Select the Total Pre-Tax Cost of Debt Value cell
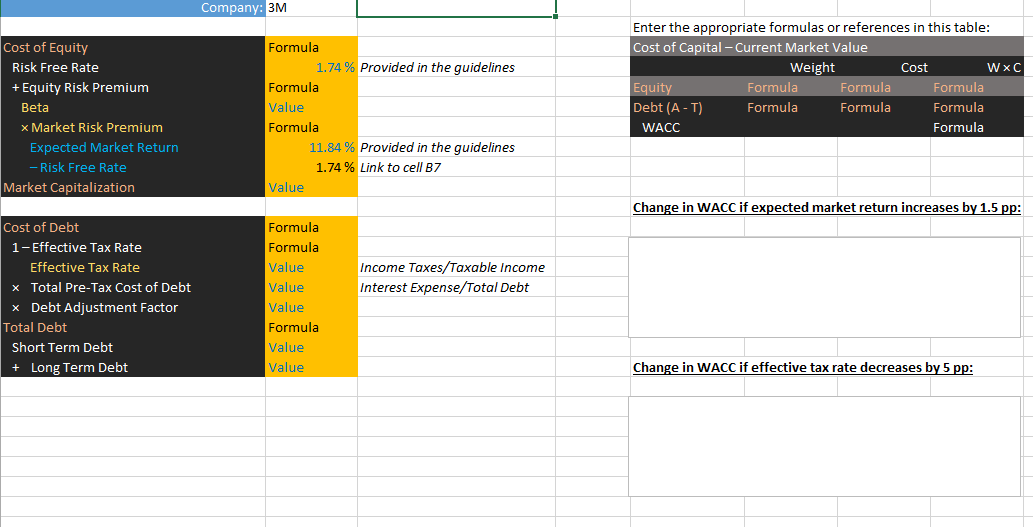This screenshot has height=527, width=1033. [x=311, y=287]
